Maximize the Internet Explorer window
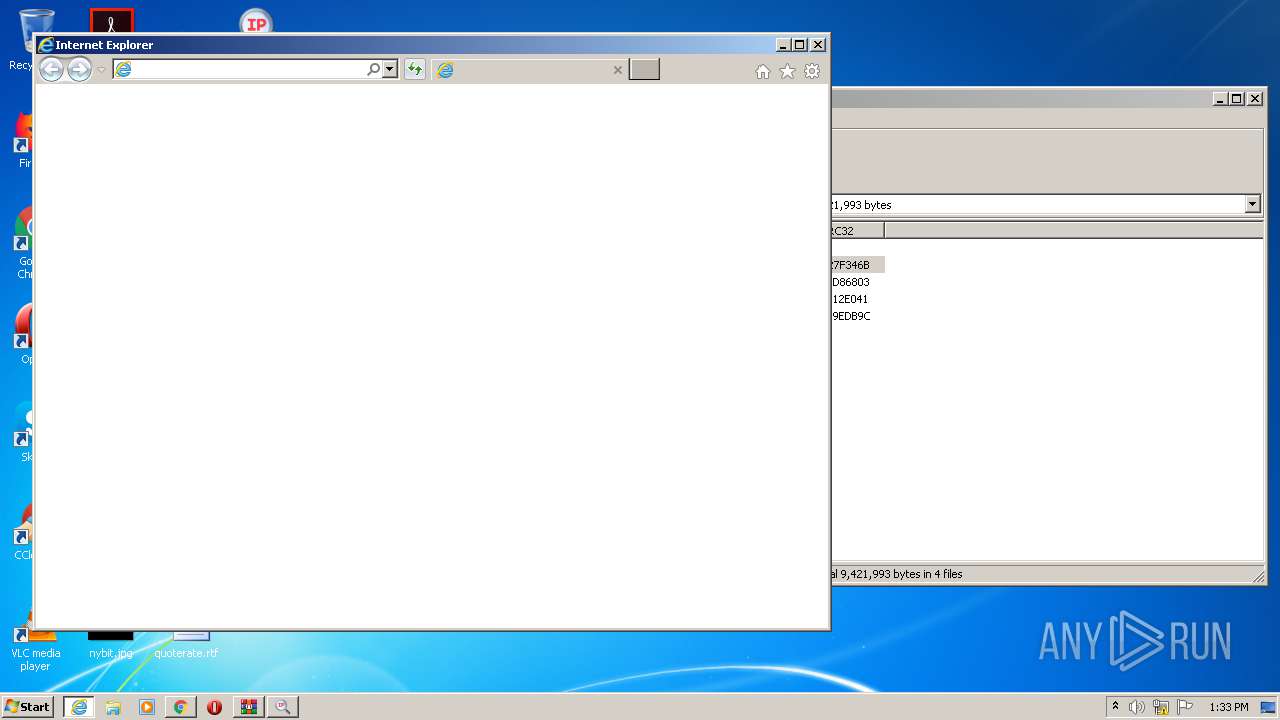The height and width of the screenshot is (720, 1280). [800, 44]
